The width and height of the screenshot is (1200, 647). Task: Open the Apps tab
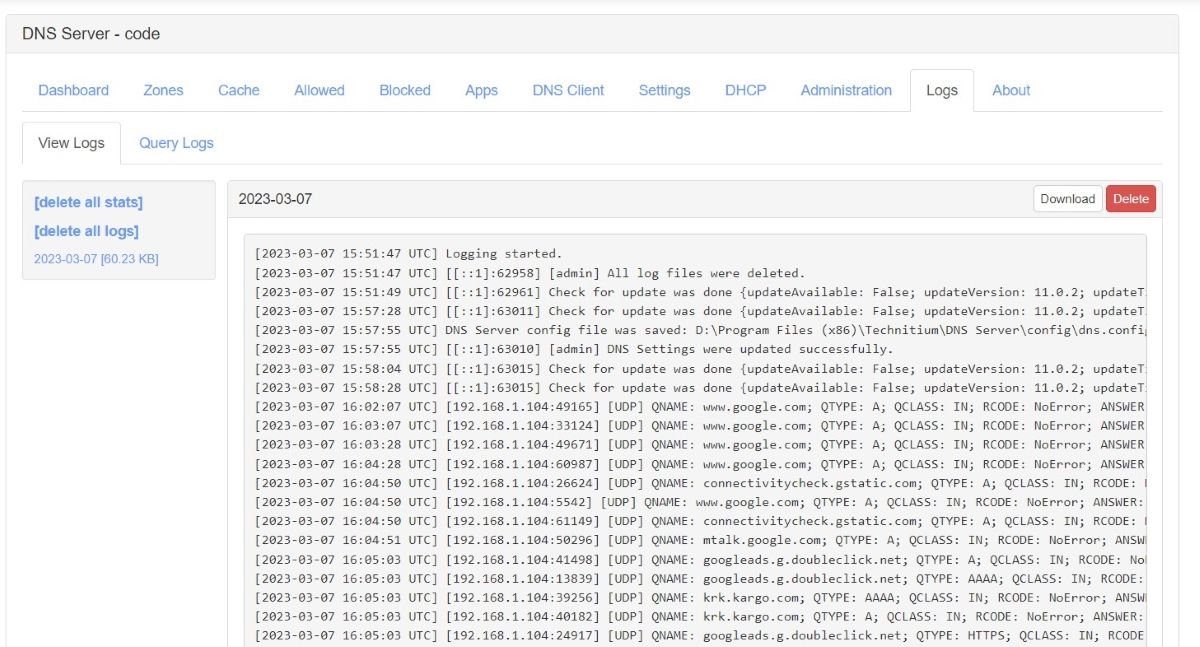point(481,90)
